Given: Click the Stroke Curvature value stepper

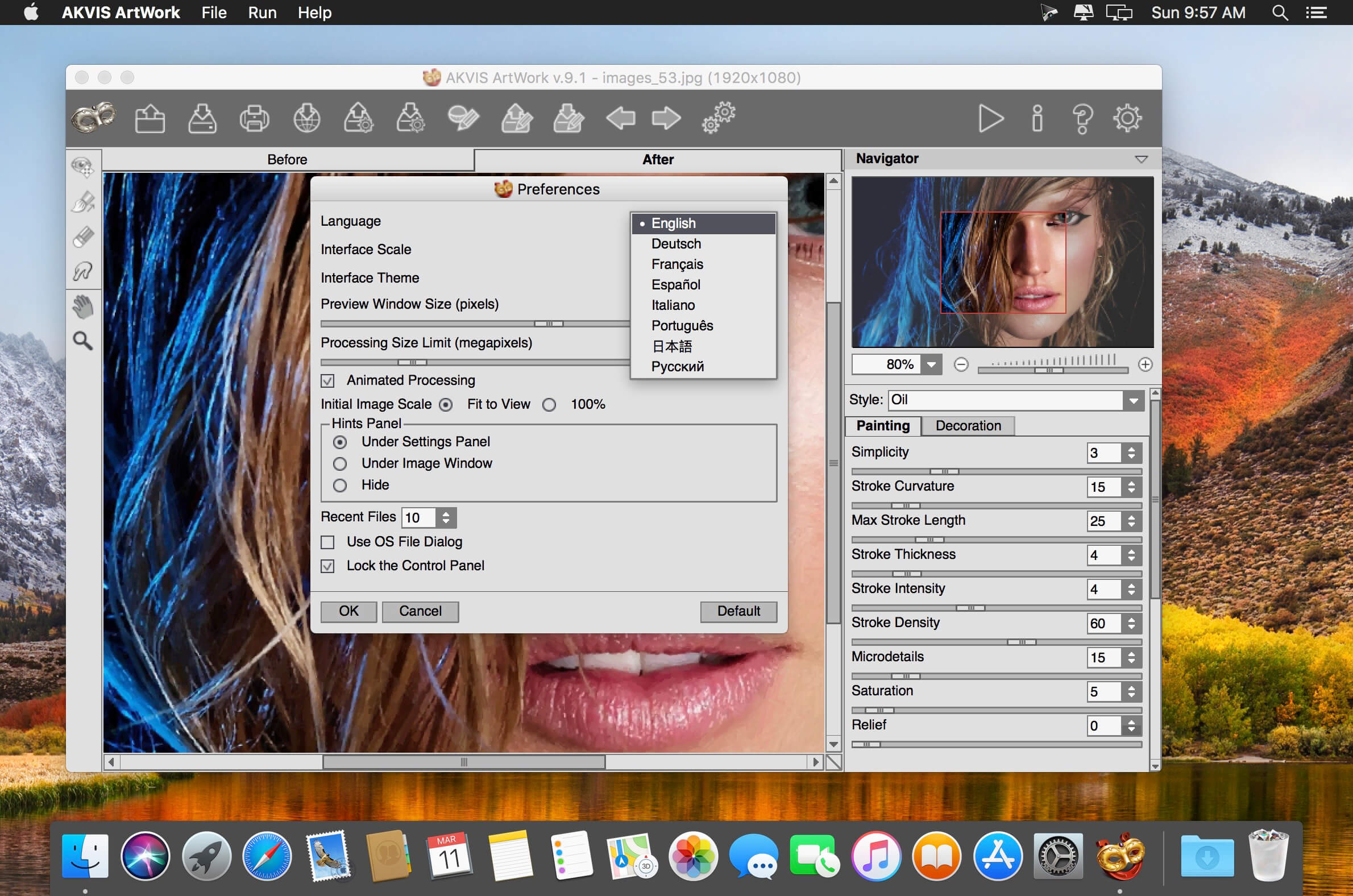Looking at the screenshot, I should click(1131, 487).
